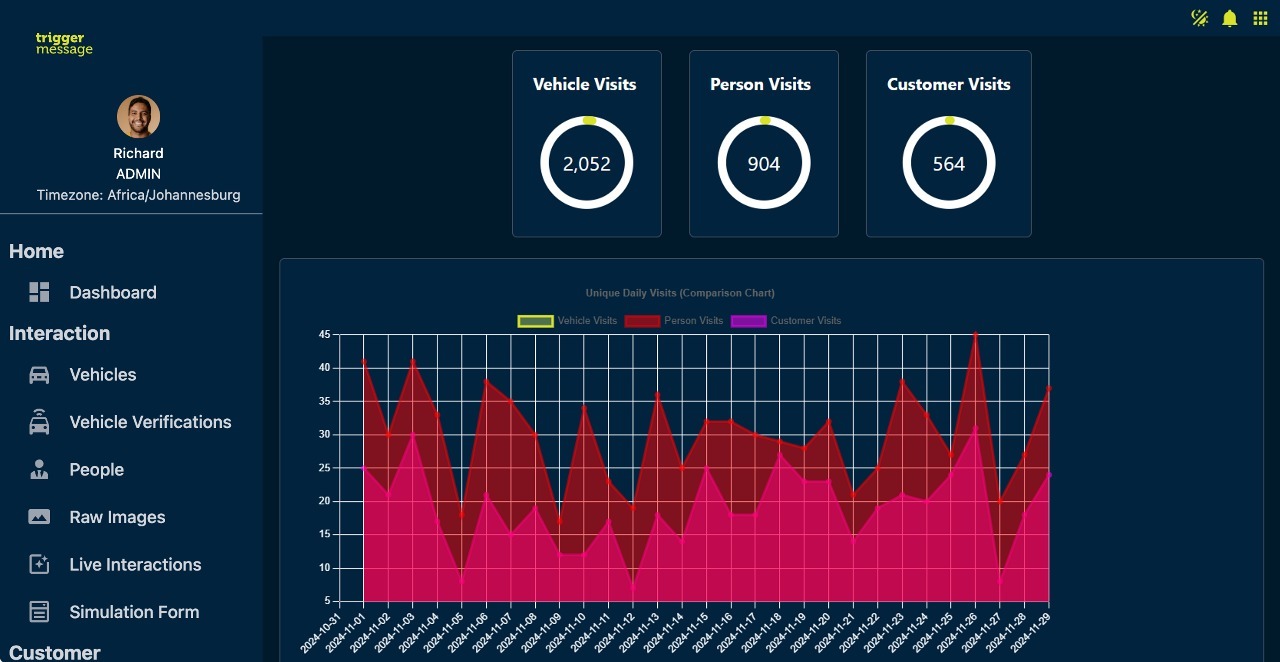The width and height of the screenshot is (1280, 662).
Task: Open the apps grid menu
Action: pos(1260,18)
